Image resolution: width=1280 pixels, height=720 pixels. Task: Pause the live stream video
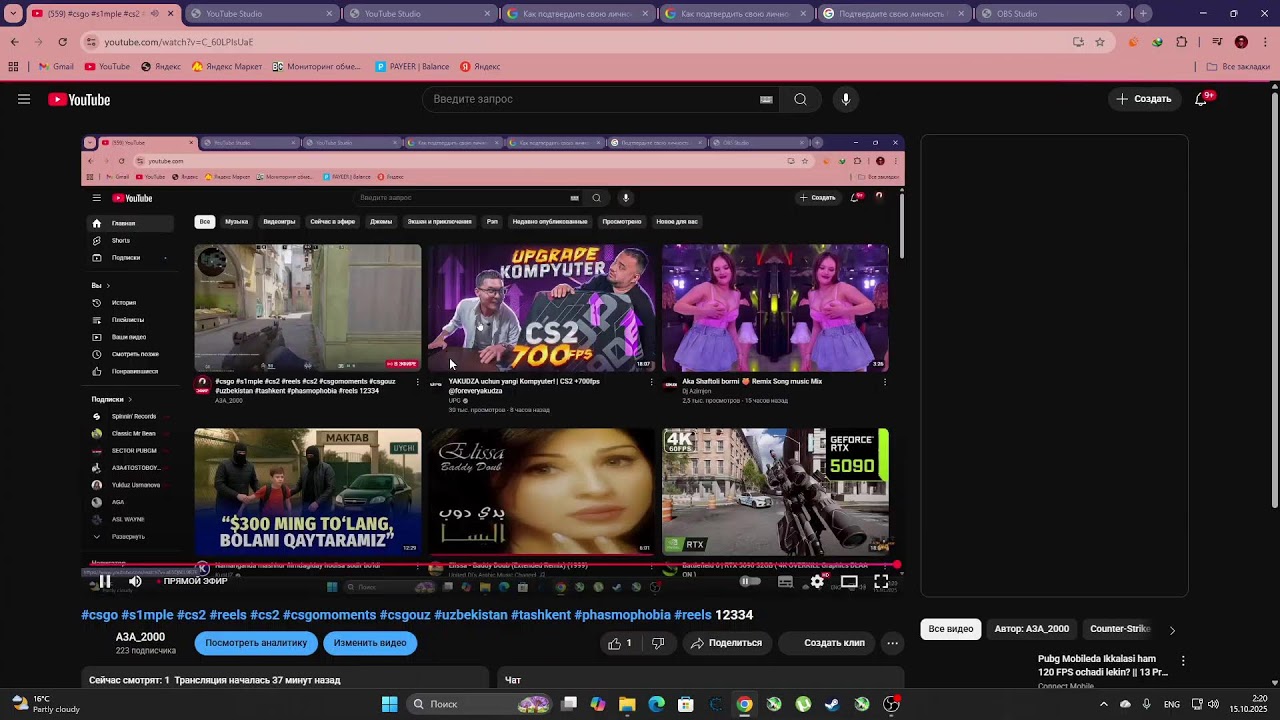coord(105,581)
